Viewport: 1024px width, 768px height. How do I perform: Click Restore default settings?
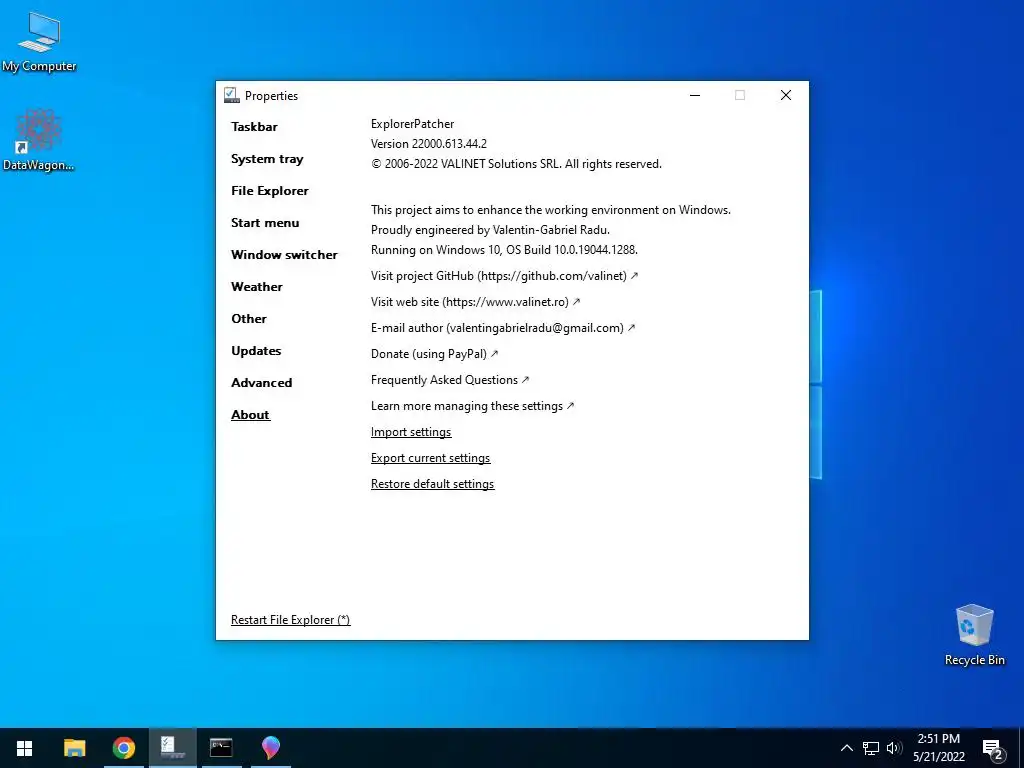[432, 484]
